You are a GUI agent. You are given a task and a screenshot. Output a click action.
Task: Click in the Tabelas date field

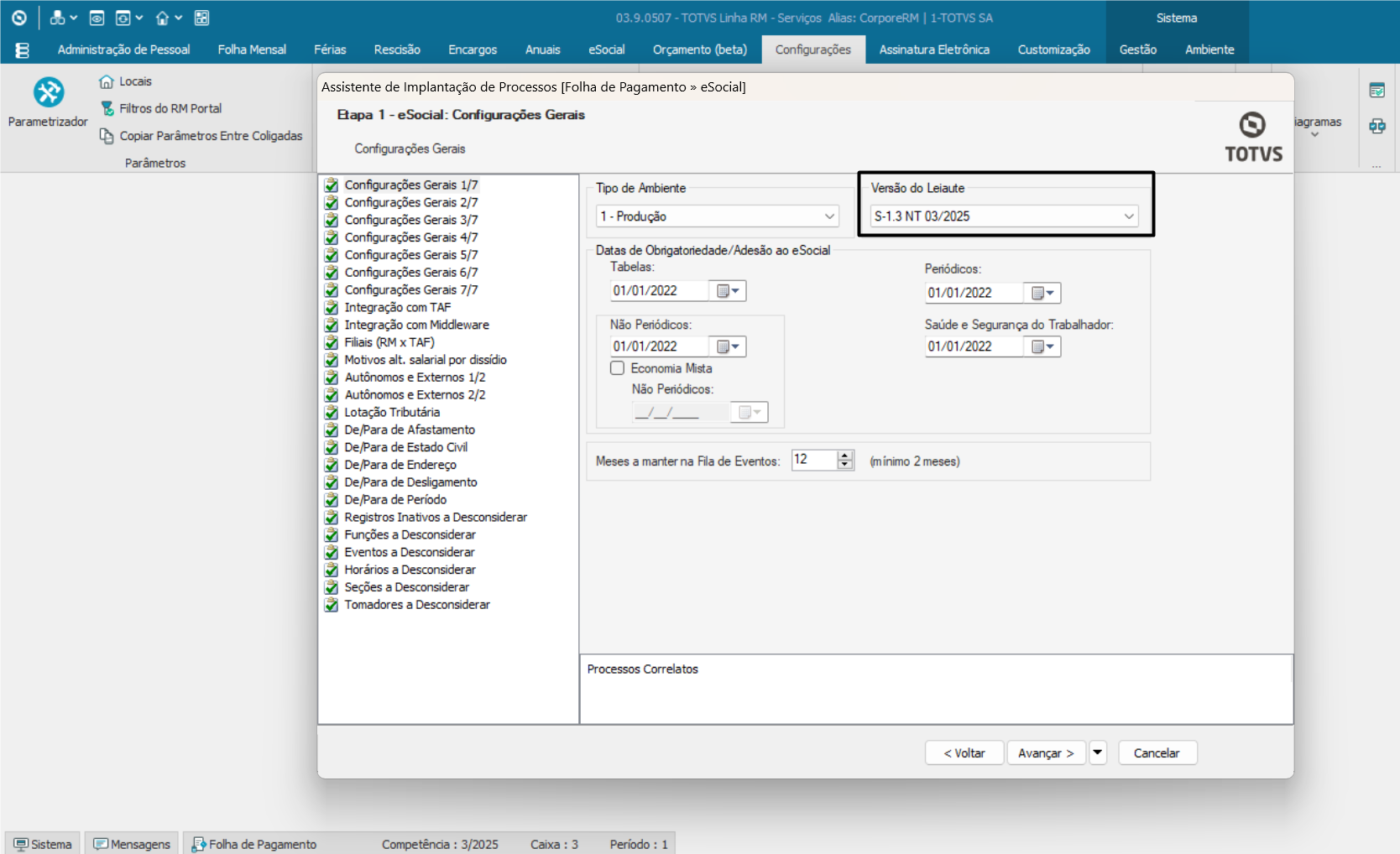click(x=660, y=291)
